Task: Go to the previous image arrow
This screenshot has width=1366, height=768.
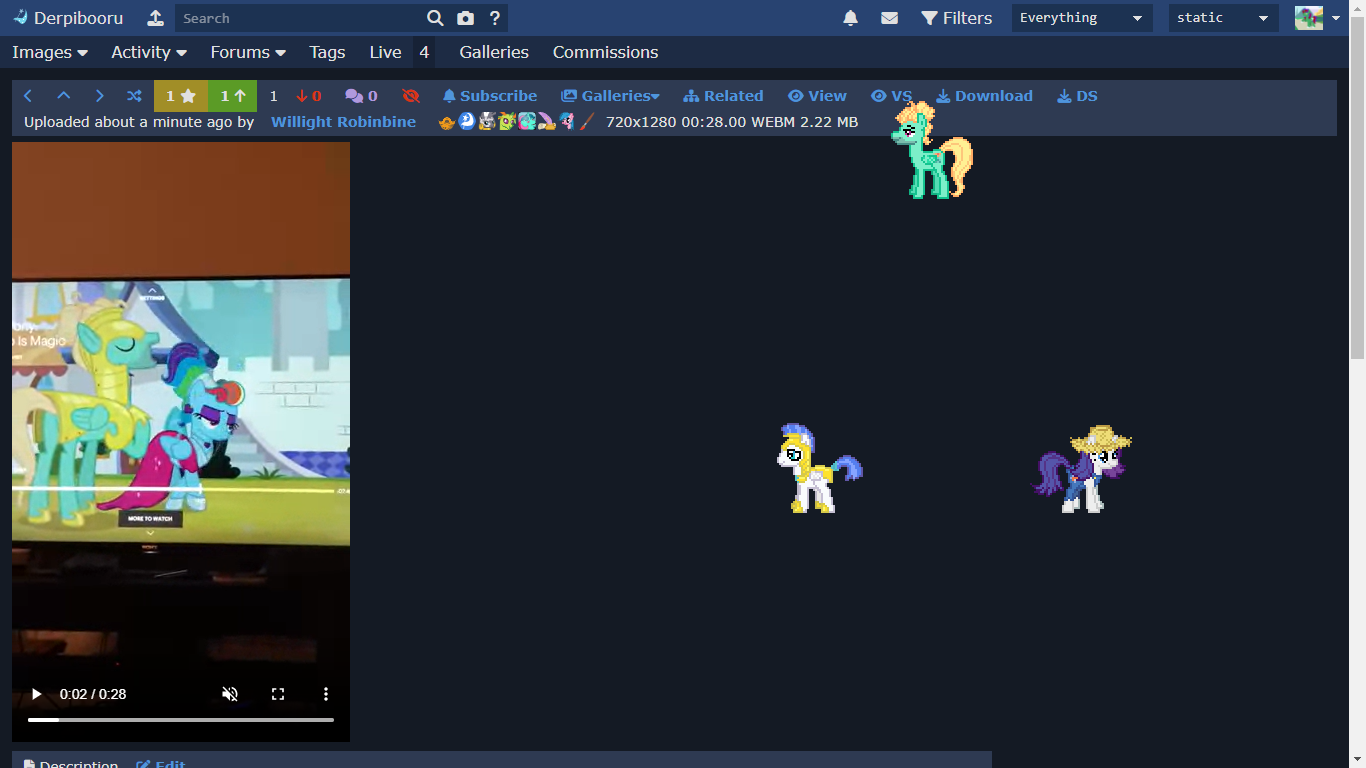Action: (28, 96)
